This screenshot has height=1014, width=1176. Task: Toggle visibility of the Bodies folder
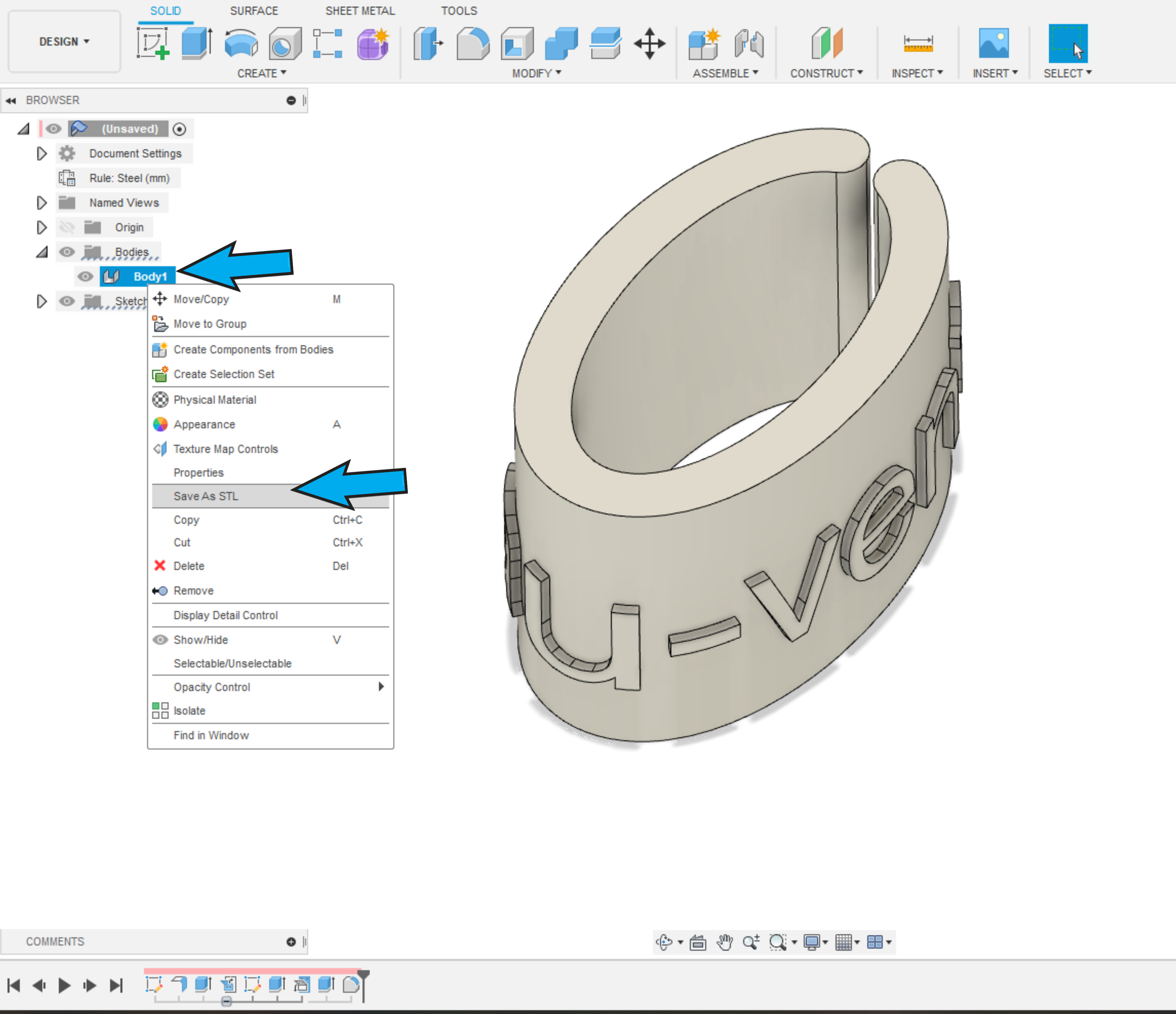click(67, 252)
